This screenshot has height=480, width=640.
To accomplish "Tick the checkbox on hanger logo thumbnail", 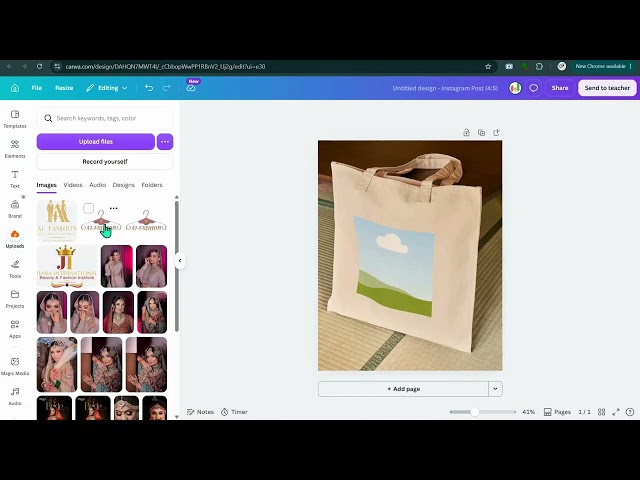I will pos(89,208).
